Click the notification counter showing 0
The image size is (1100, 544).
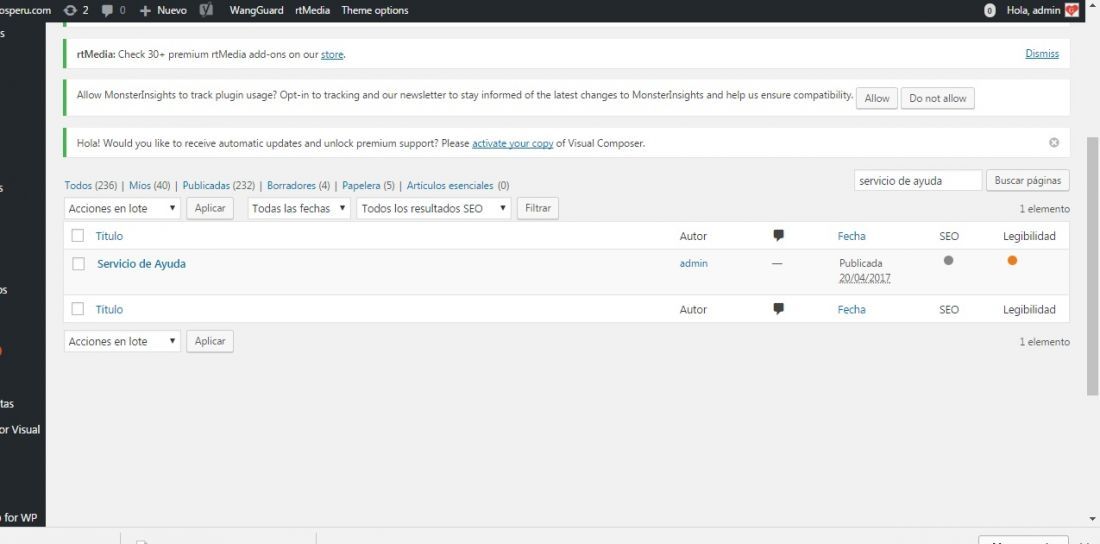pos(990,11)
